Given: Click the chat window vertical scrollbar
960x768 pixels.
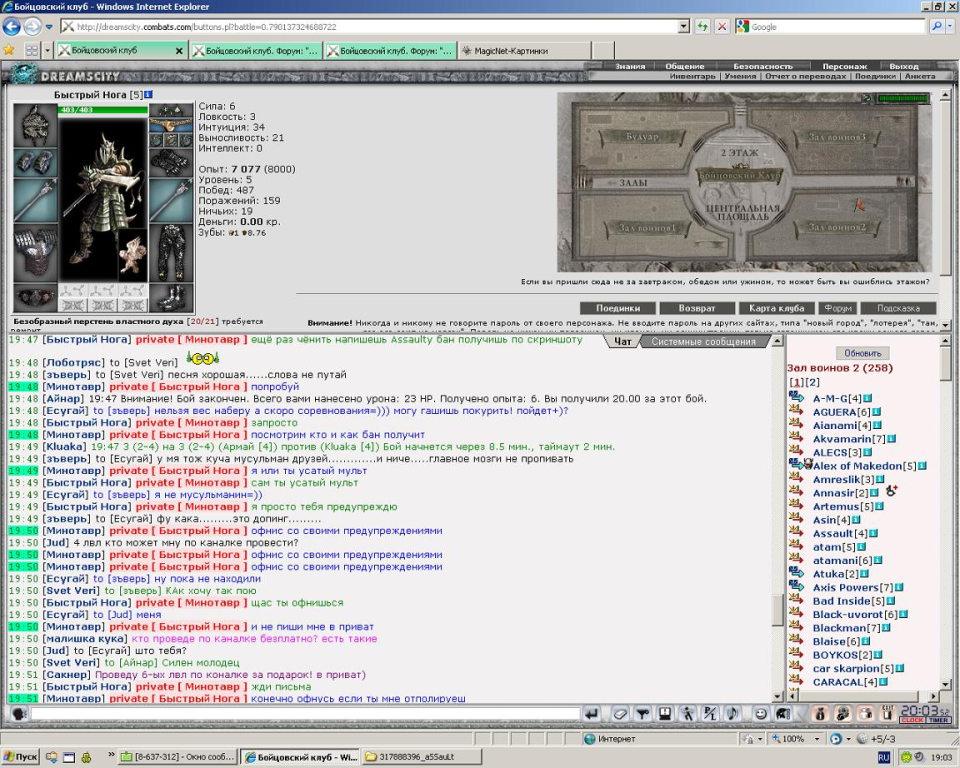Looking at the screenshot, I should 778,518.
